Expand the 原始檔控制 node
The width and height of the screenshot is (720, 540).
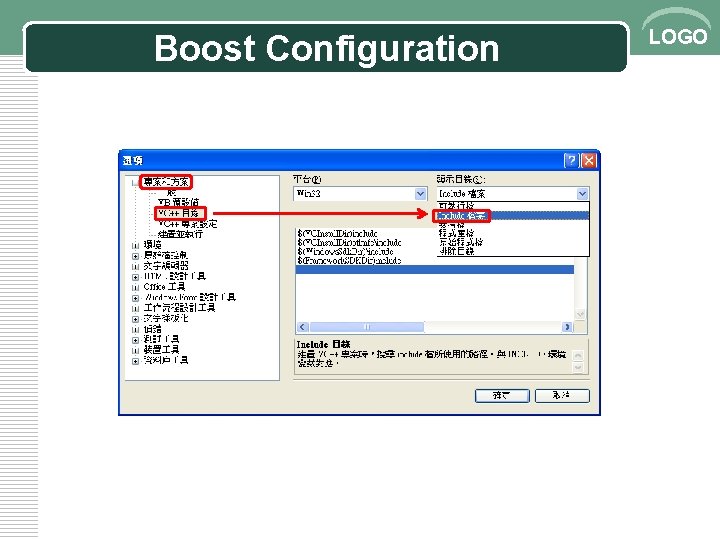(135, 256)
